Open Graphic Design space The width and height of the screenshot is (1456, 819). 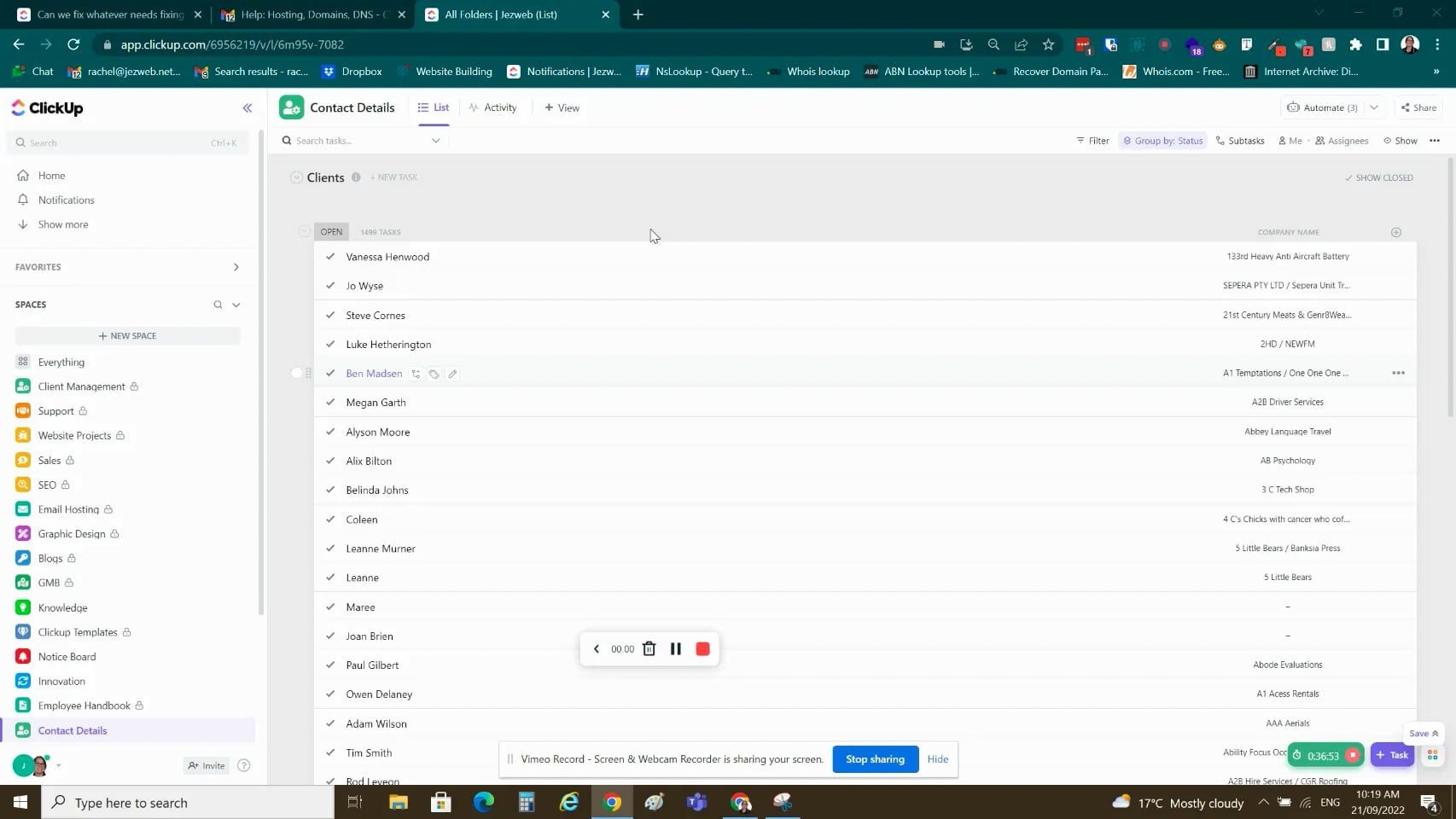point(72,534)
